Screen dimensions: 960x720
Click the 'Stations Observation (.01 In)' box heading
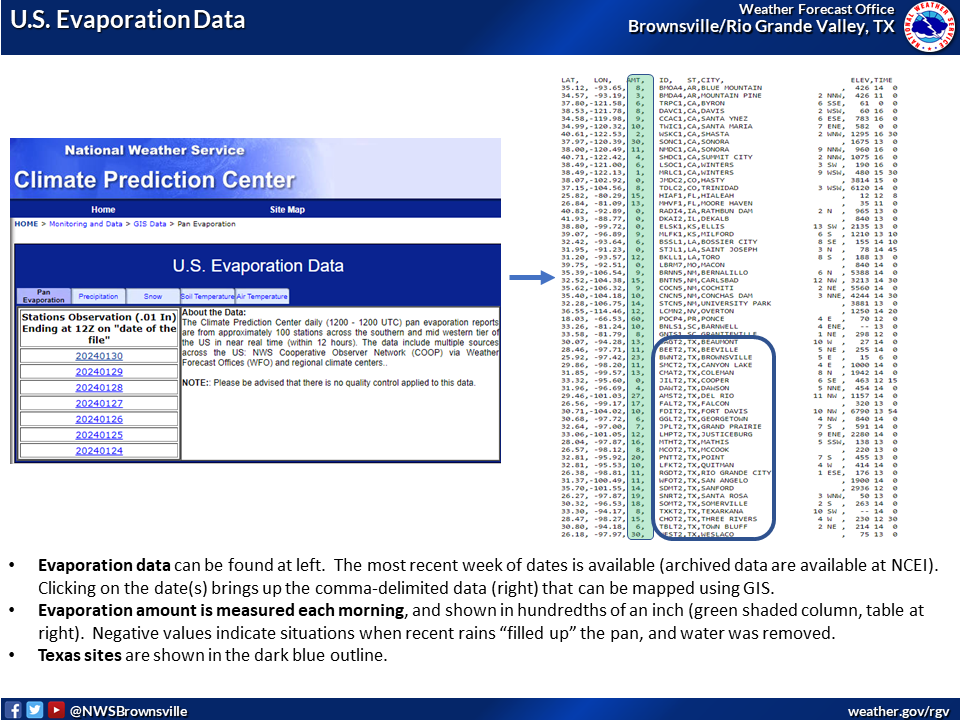point(99,328)
